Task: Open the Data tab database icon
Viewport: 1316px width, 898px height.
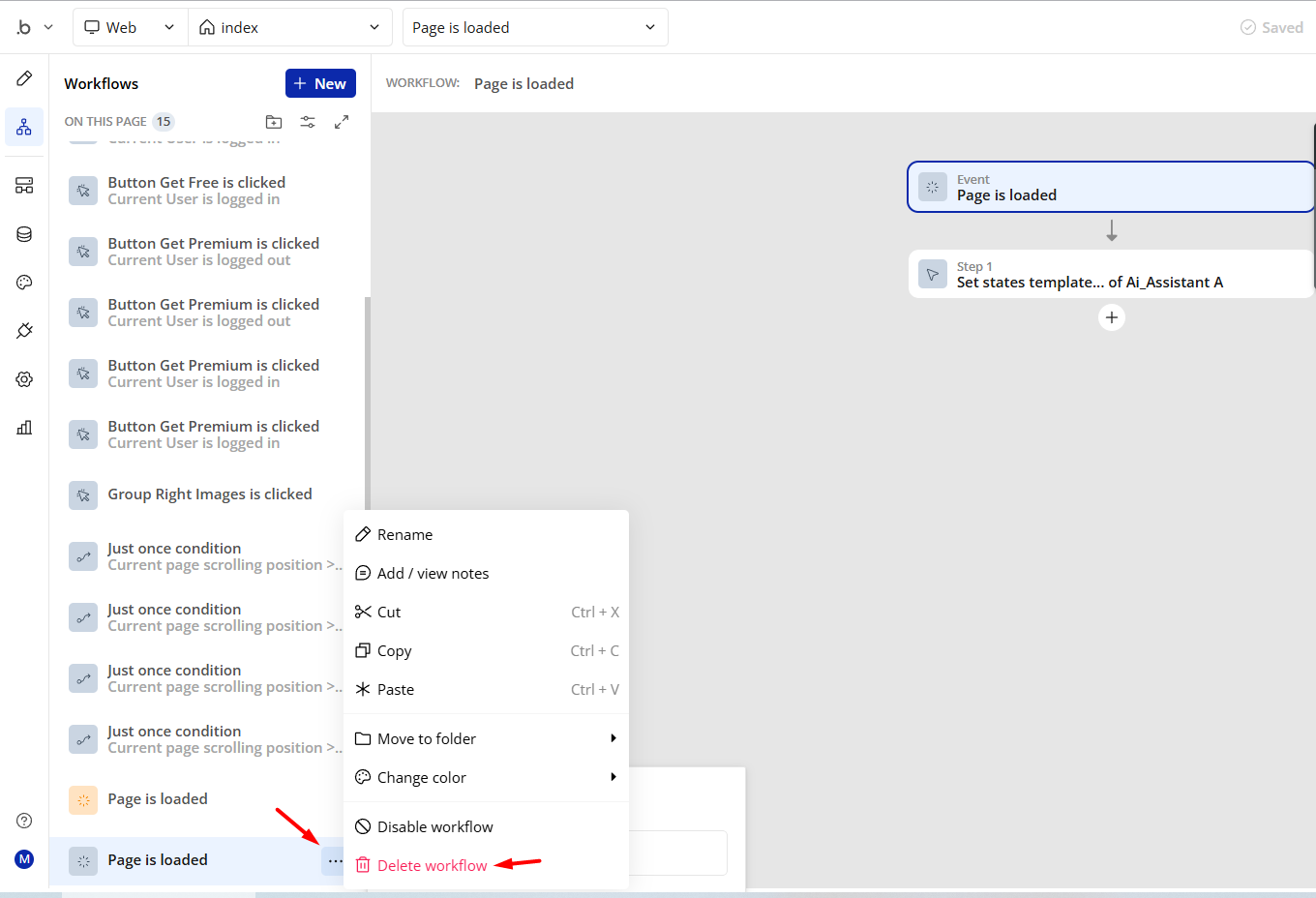Action: point(24,234)
